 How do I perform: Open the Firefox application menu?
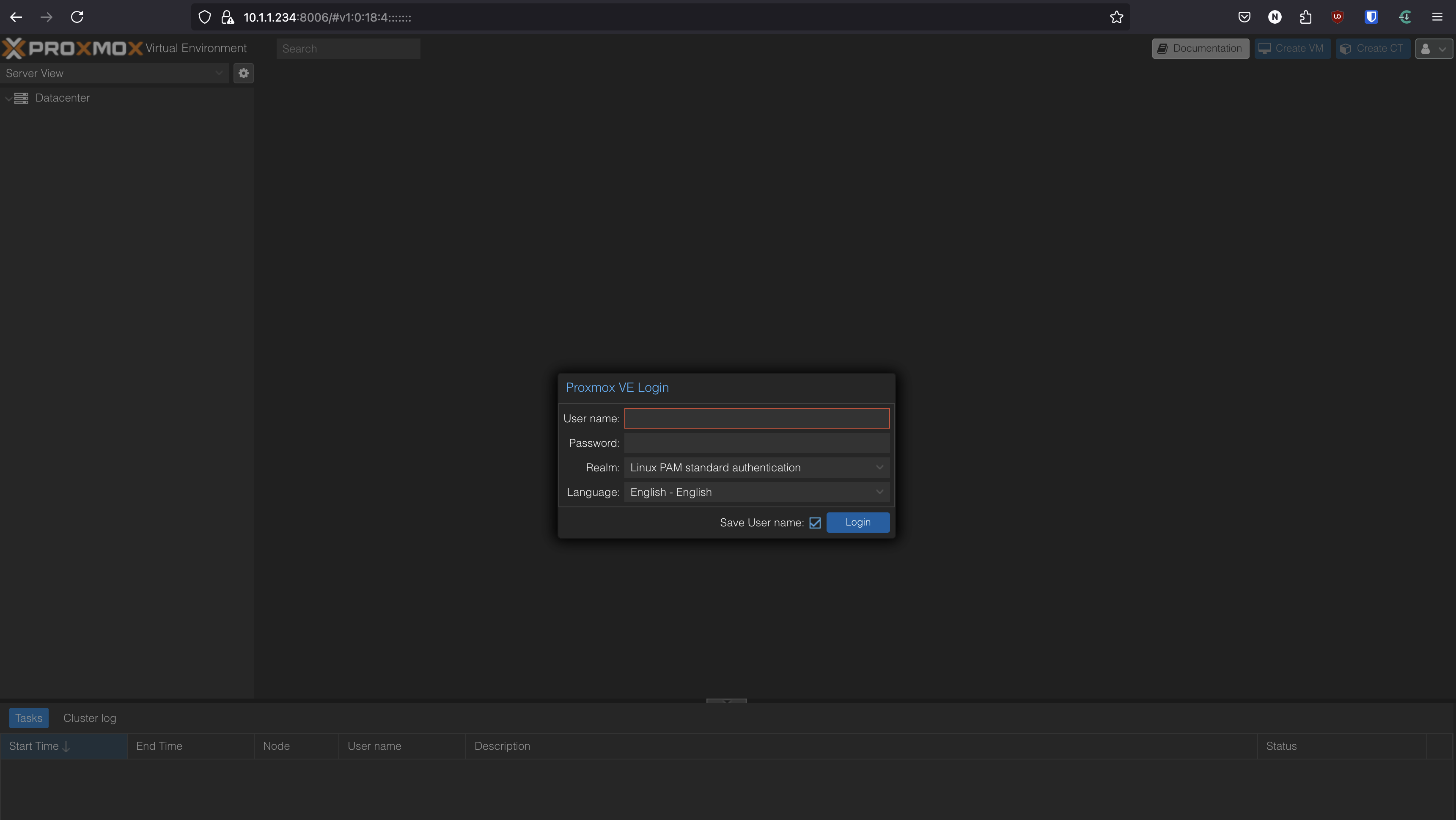pyautogui.click(x=1437, y=17)
